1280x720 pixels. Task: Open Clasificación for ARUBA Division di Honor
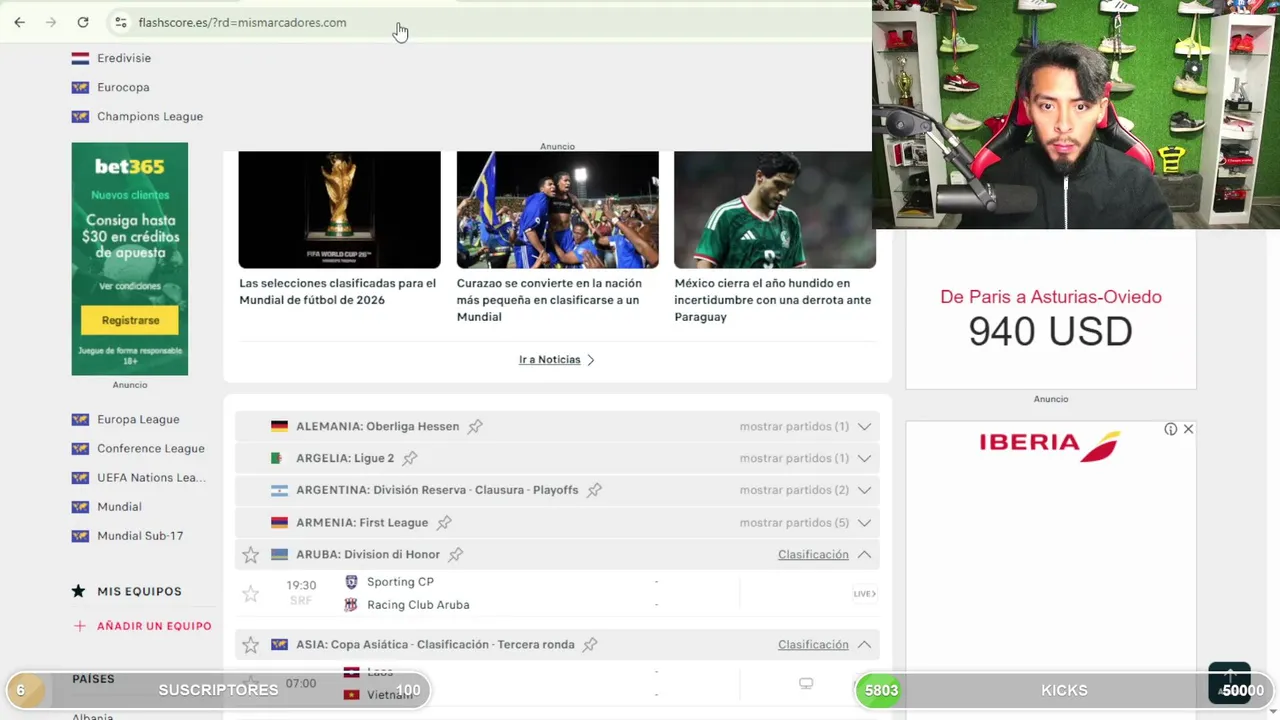click(x=813, y=554)
